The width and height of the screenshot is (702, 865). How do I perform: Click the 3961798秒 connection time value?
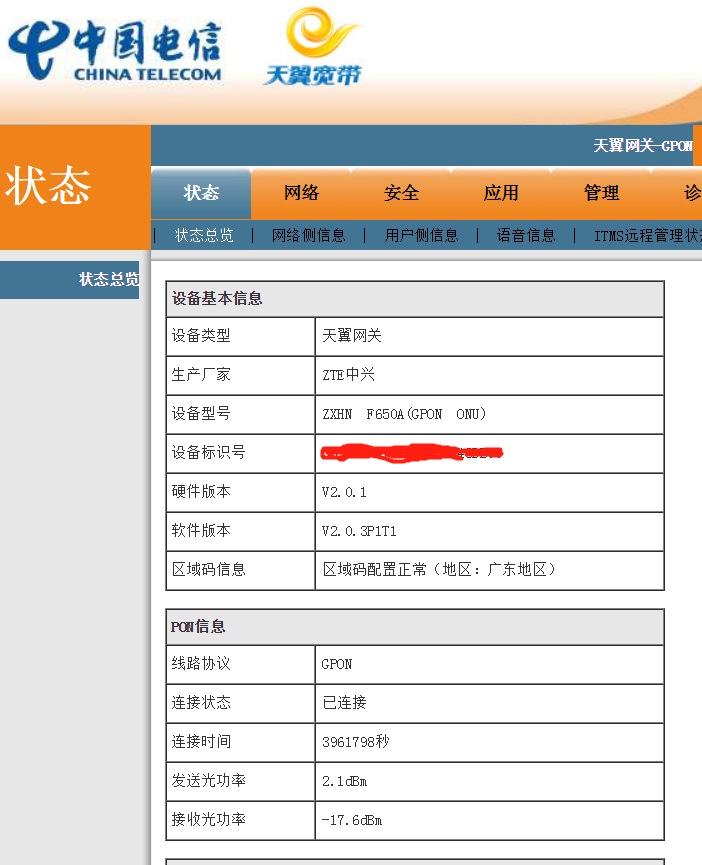pos(356,742)
